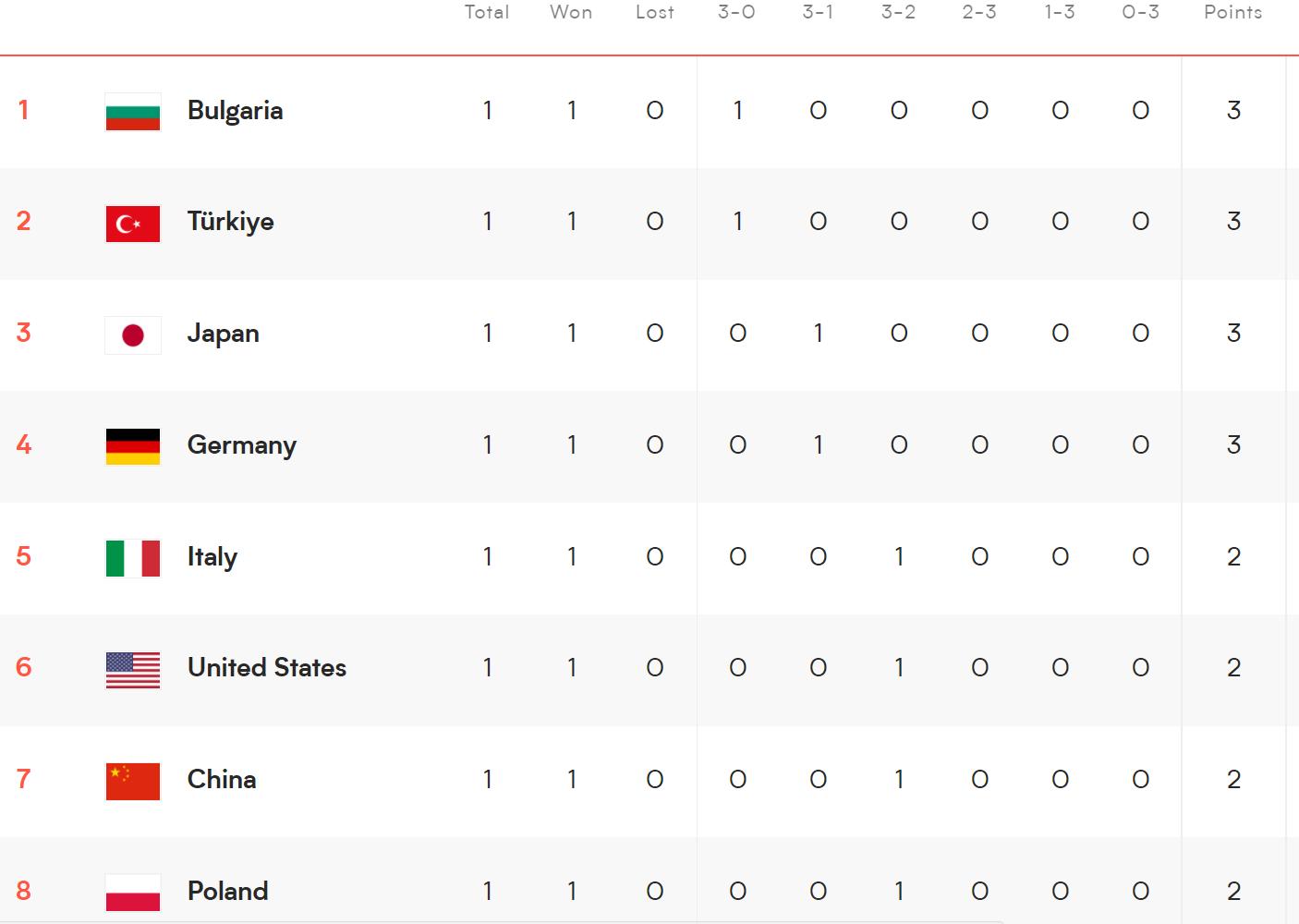Click the Germany flag icon
This screenshot has width=1299, height=924.
133,446
